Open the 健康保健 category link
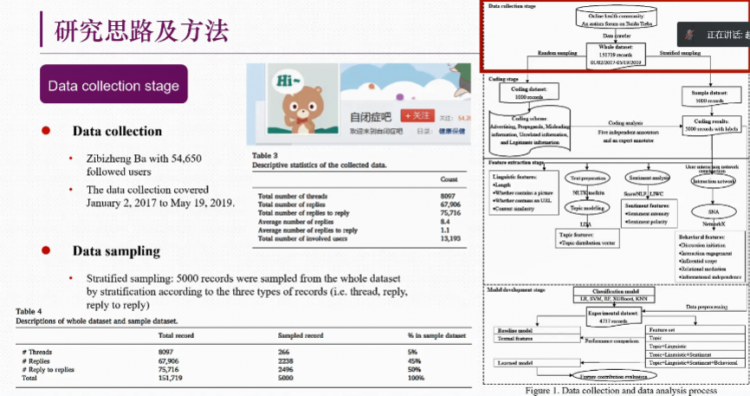 tap(452, 131)
